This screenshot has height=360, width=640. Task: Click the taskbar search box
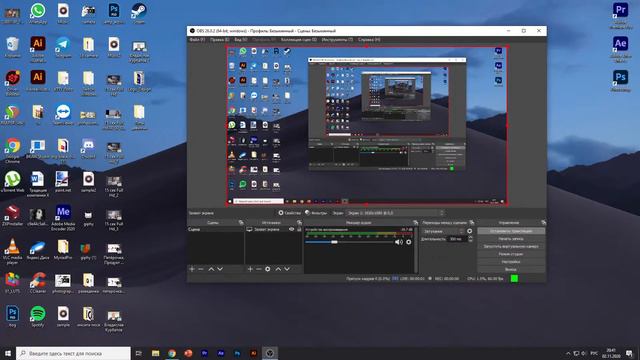(73, 353)
